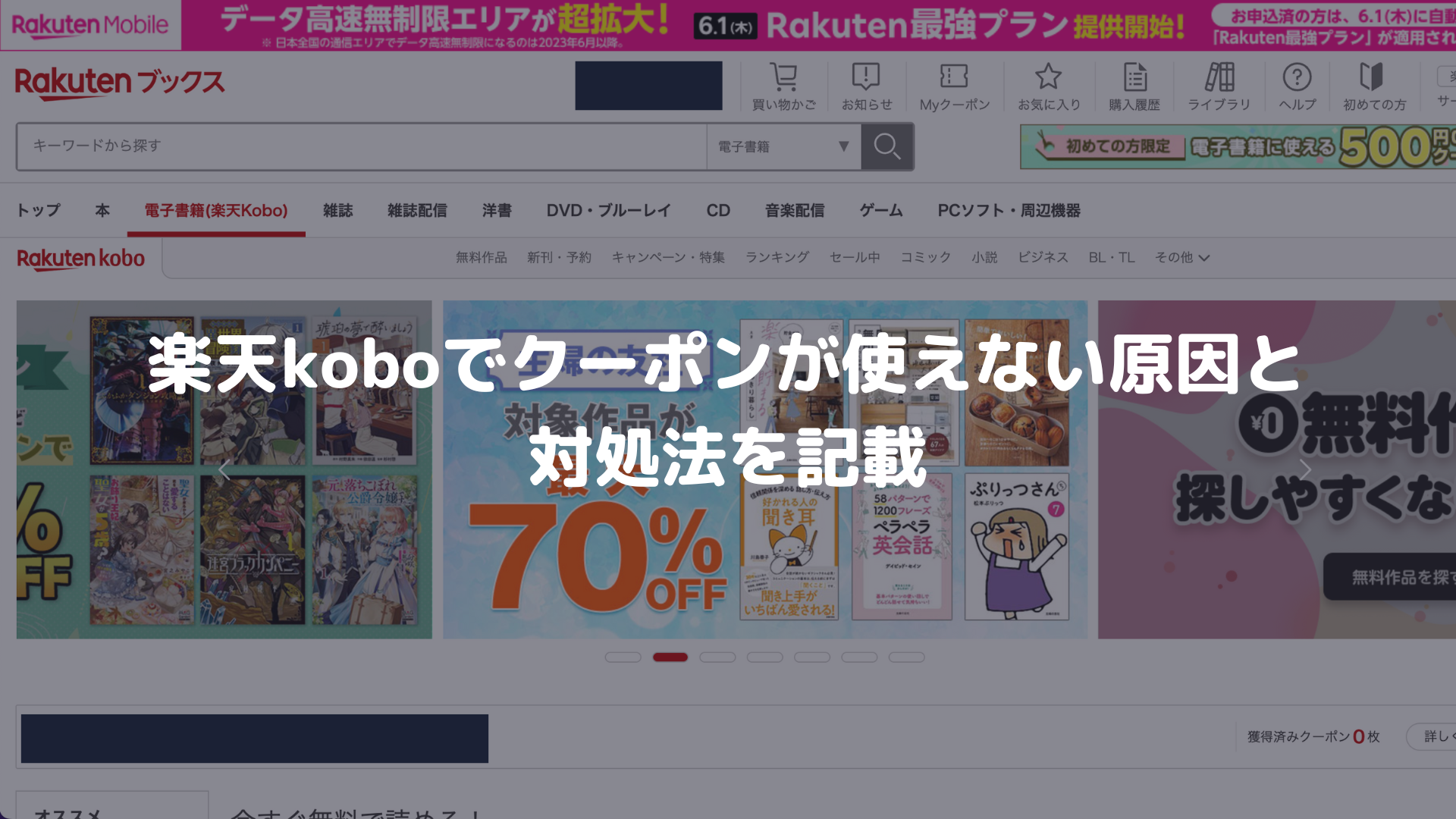The width and height of the screenshot is (1456, 819).
Task: Select the first carousel indicator dot
Action: coord(623,657)
